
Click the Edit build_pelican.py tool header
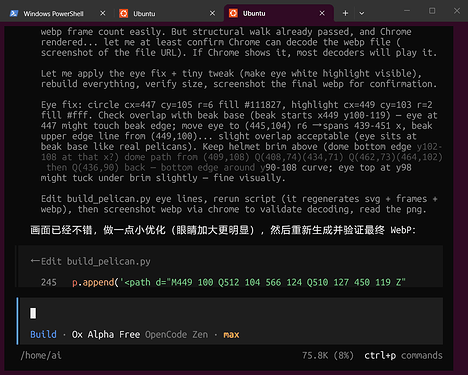(x=90, y=261)
